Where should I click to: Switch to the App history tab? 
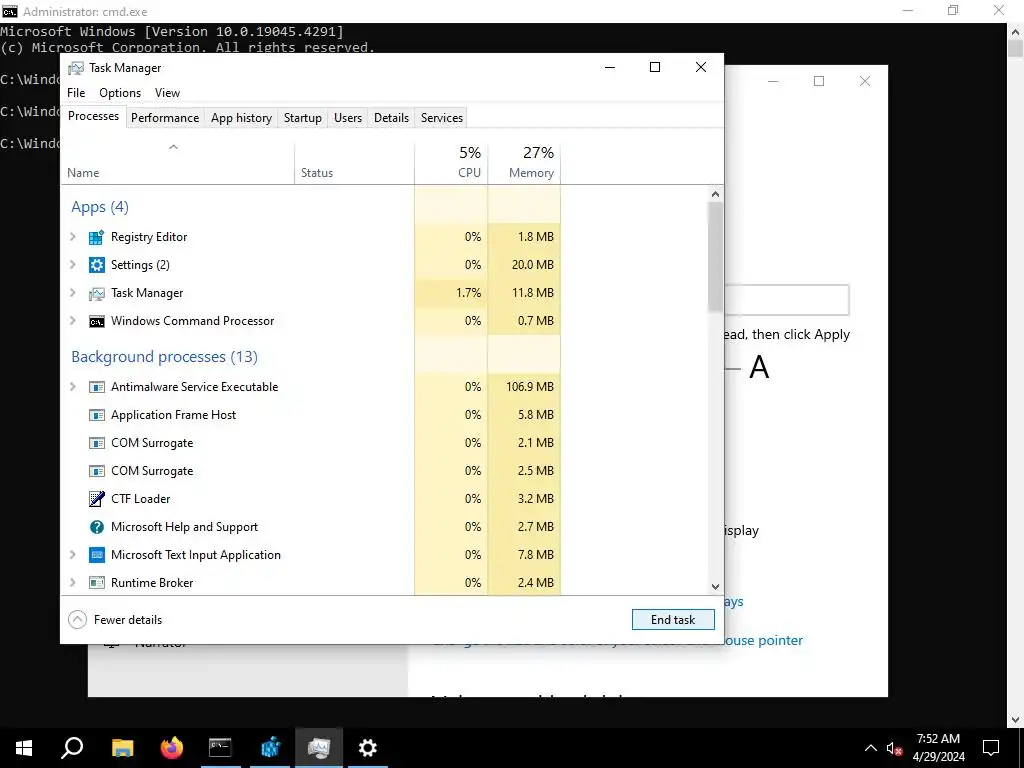[x=241, y=118]
